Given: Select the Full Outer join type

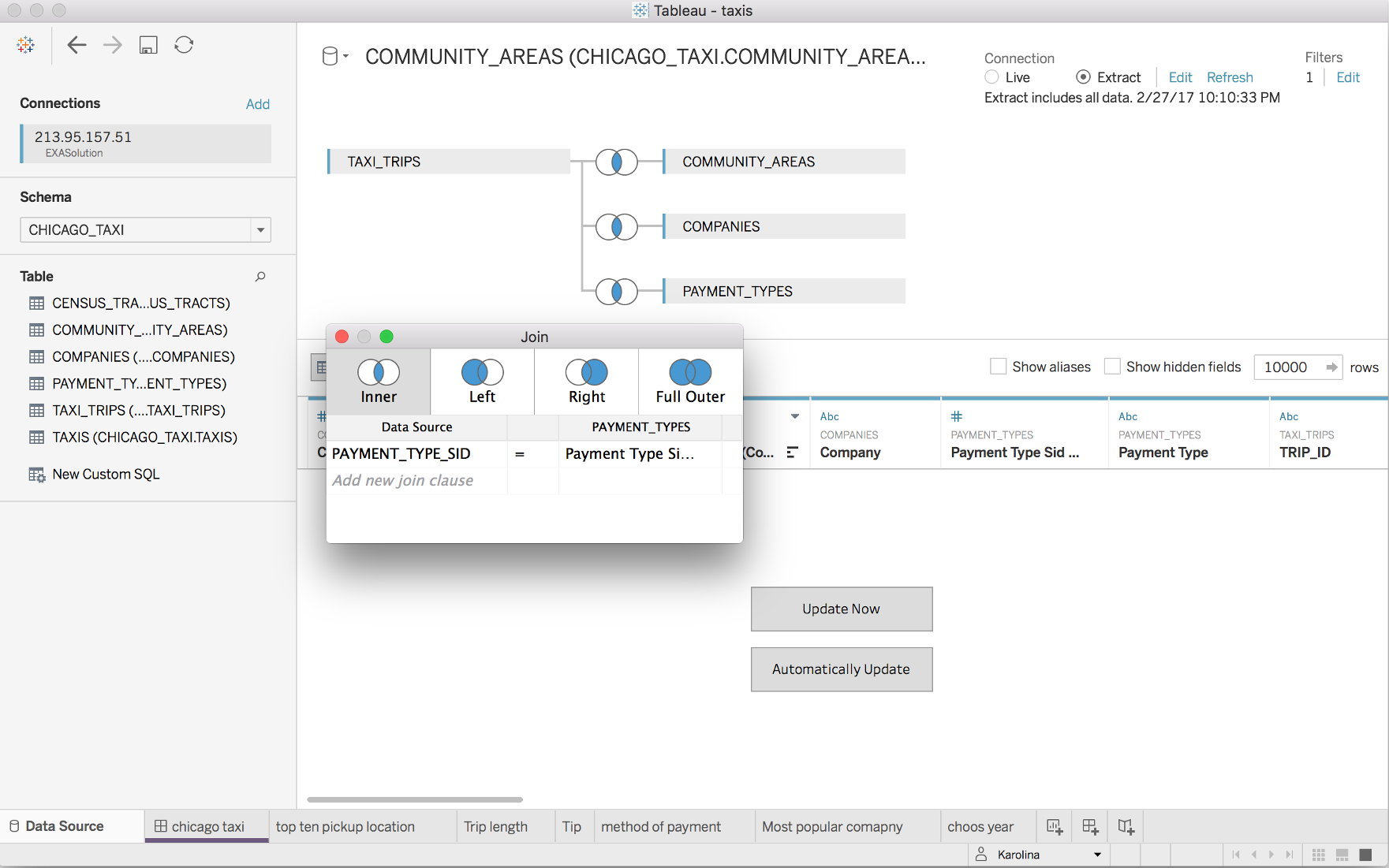Looking at the screenshot, I should (x=690, y=382).
